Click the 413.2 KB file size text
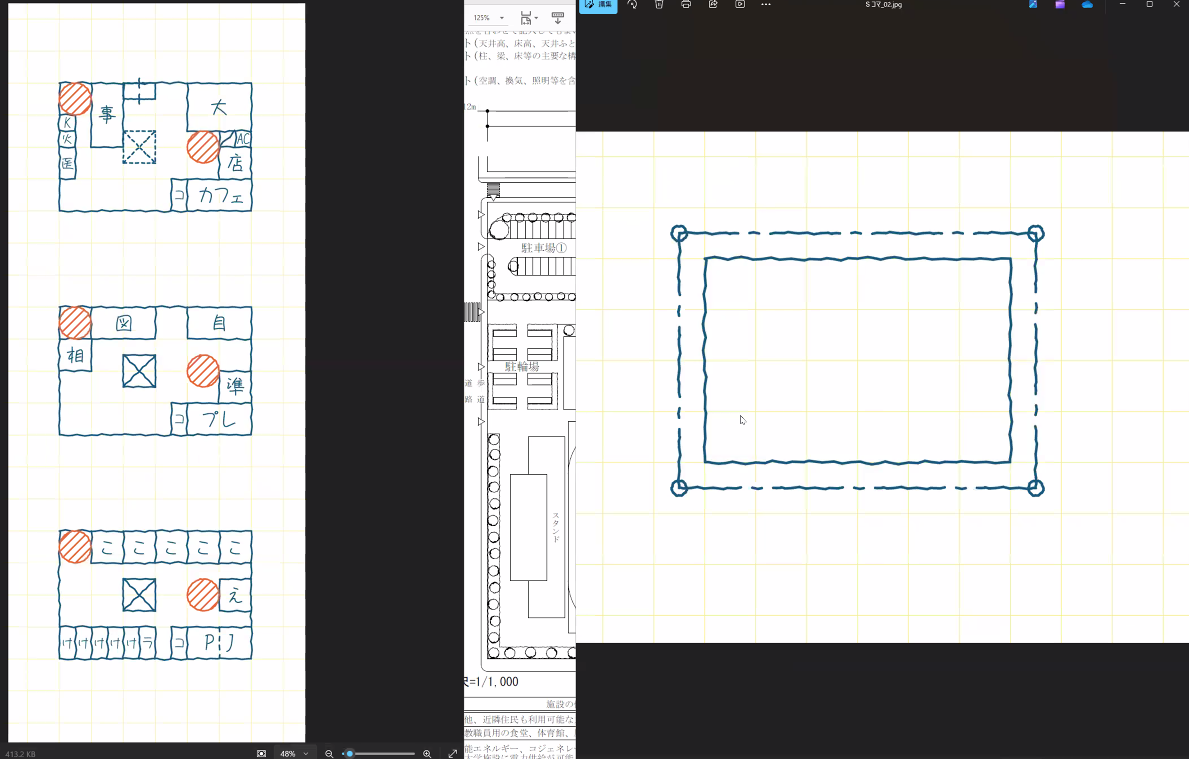The width and height of the screenshot is (1189, 759). pyautogui.click(x=20, y=754)
